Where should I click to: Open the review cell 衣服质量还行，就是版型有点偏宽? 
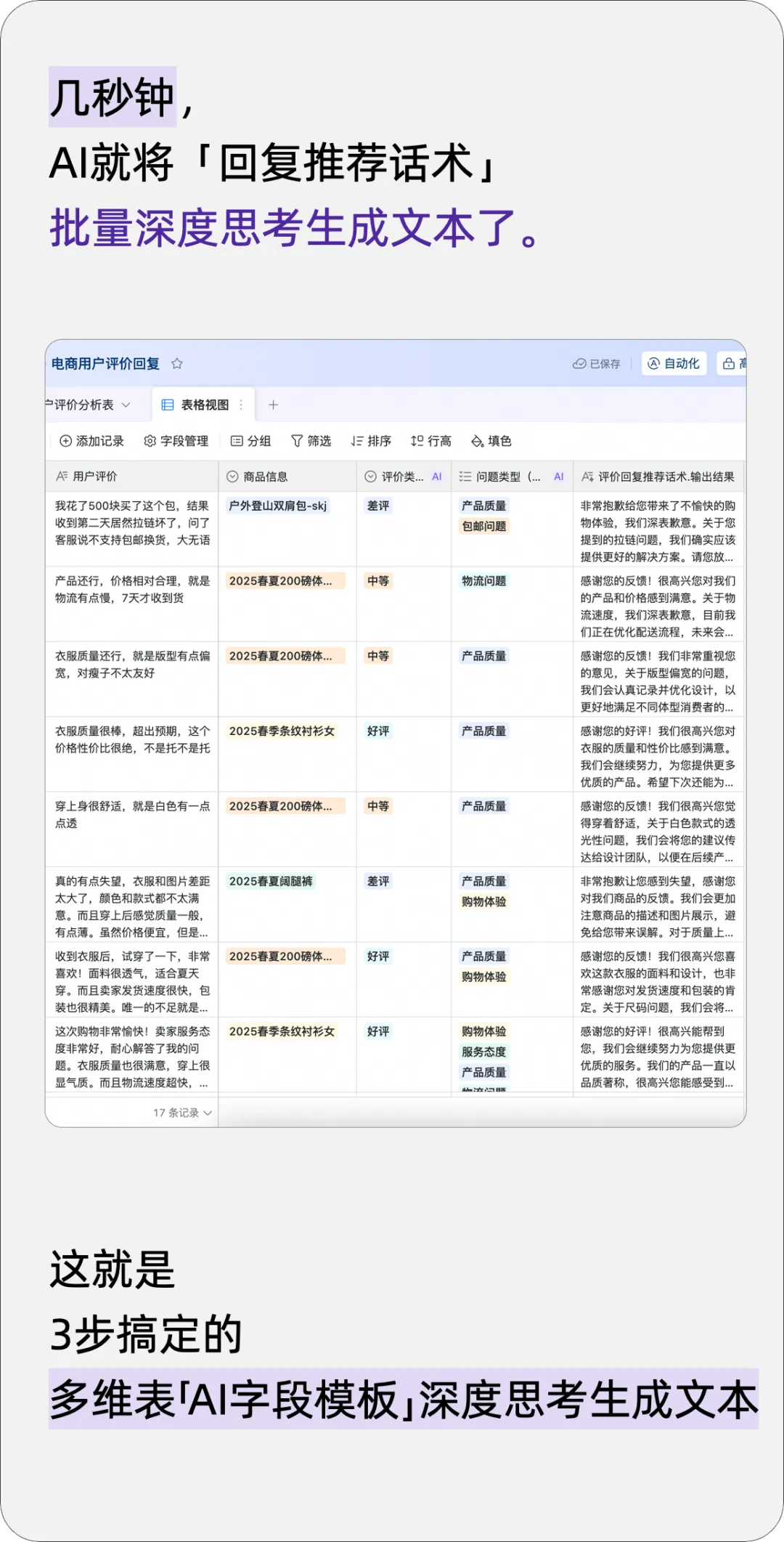coord(131,680)
